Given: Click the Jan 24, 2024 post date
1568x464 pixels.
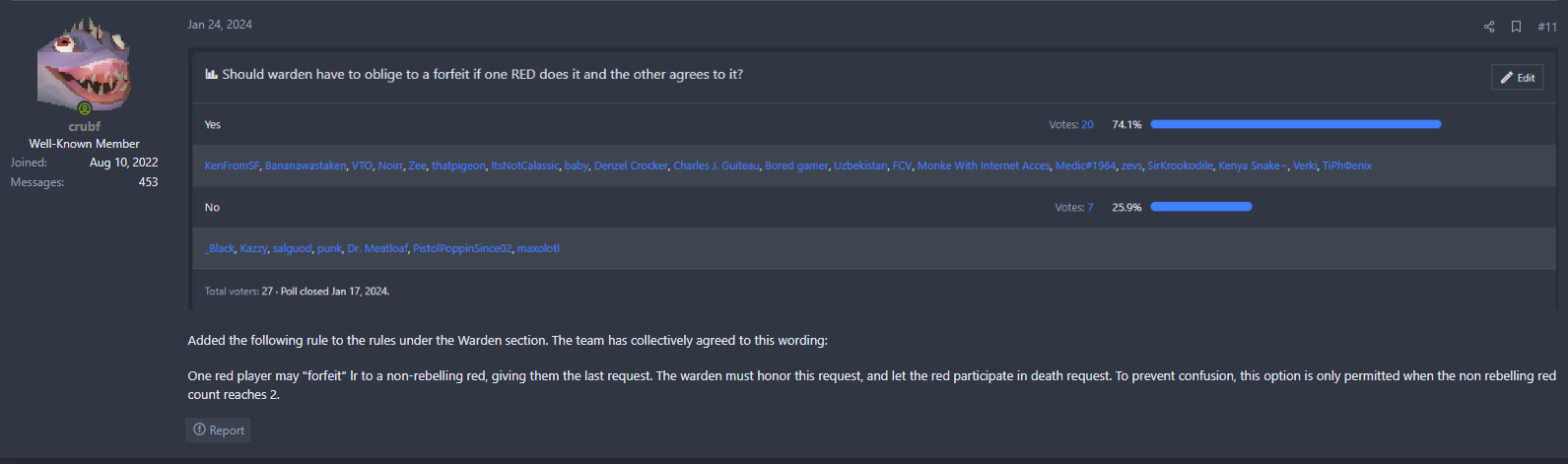Looking at the screenshot, I should pyautogui.click(x=220, y=25).
